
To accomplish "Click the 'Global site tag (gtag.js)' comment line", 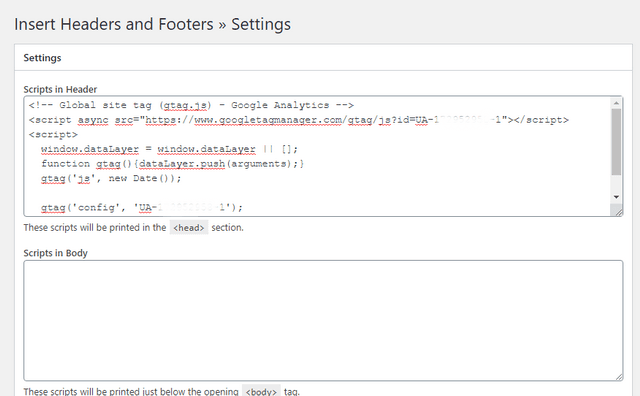I will [x=191, y=105].
